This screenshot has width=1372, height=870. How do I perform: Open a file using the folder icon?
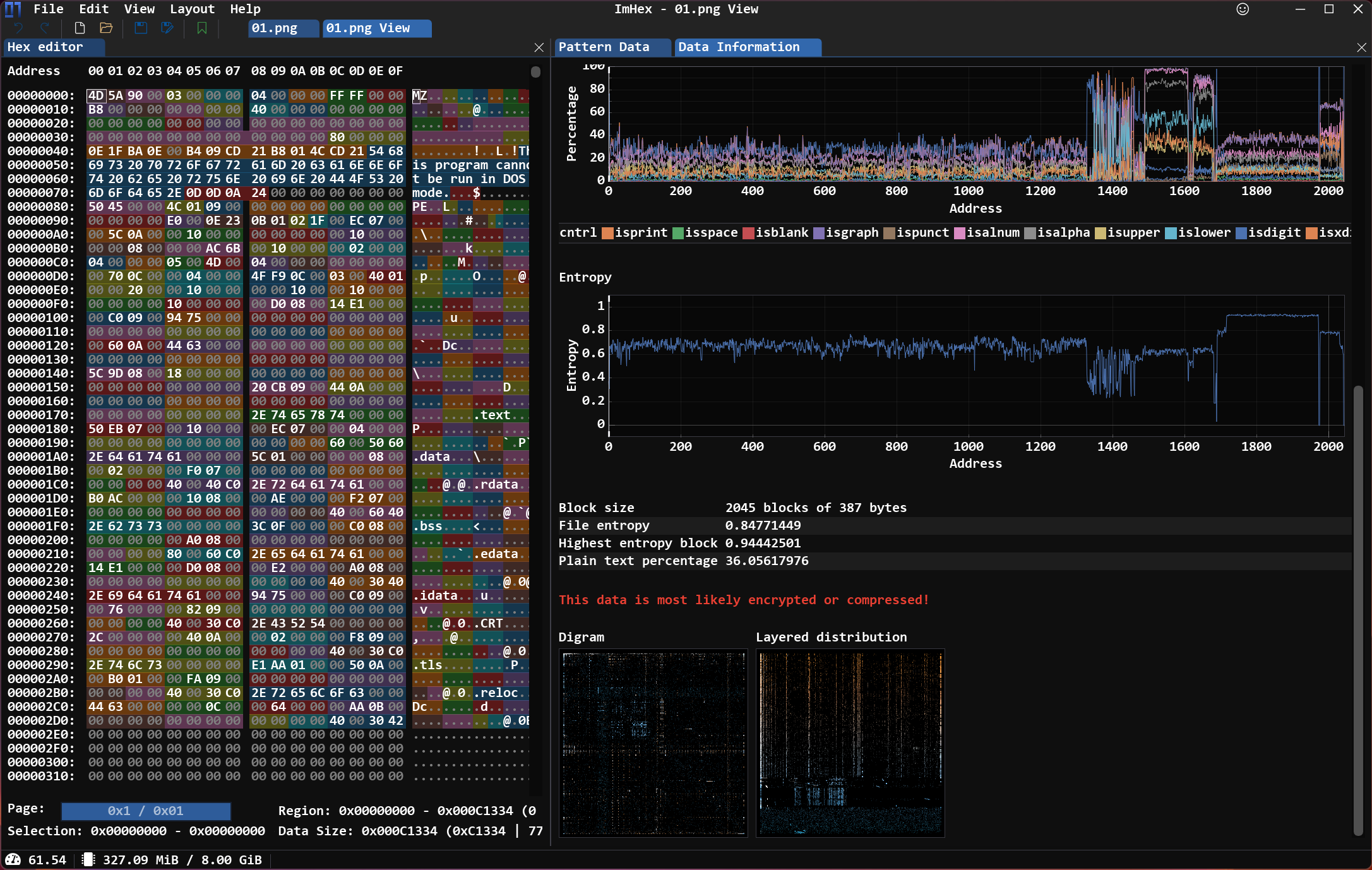click(x=106, y=28)
